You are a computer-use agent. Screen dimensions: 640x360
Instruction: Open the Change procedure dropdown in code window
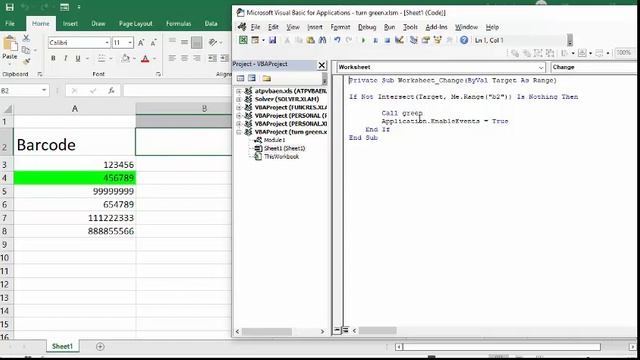pos(593,67)
